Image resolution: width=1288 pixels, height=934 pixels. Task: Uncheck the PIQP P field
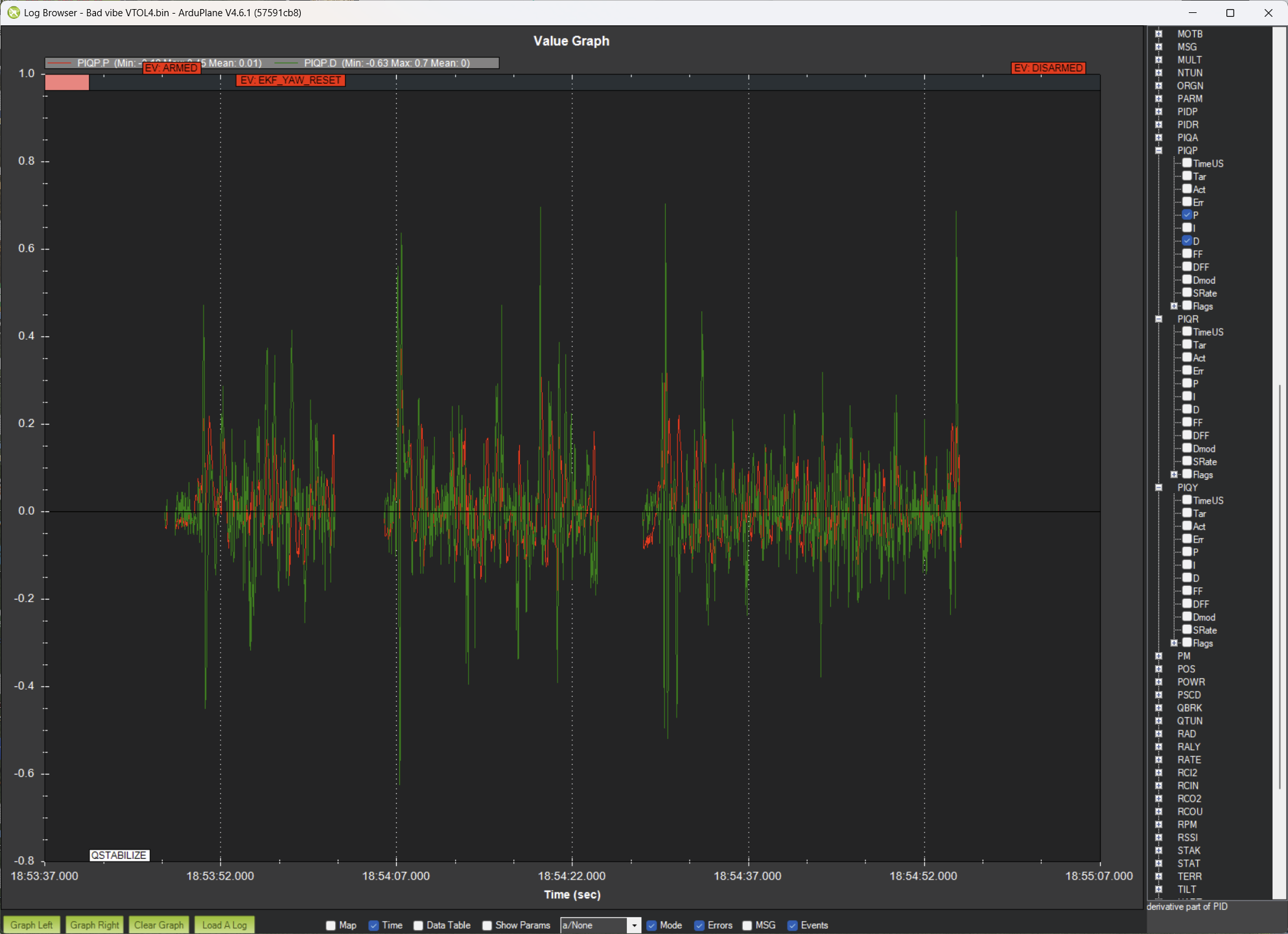1187,215
